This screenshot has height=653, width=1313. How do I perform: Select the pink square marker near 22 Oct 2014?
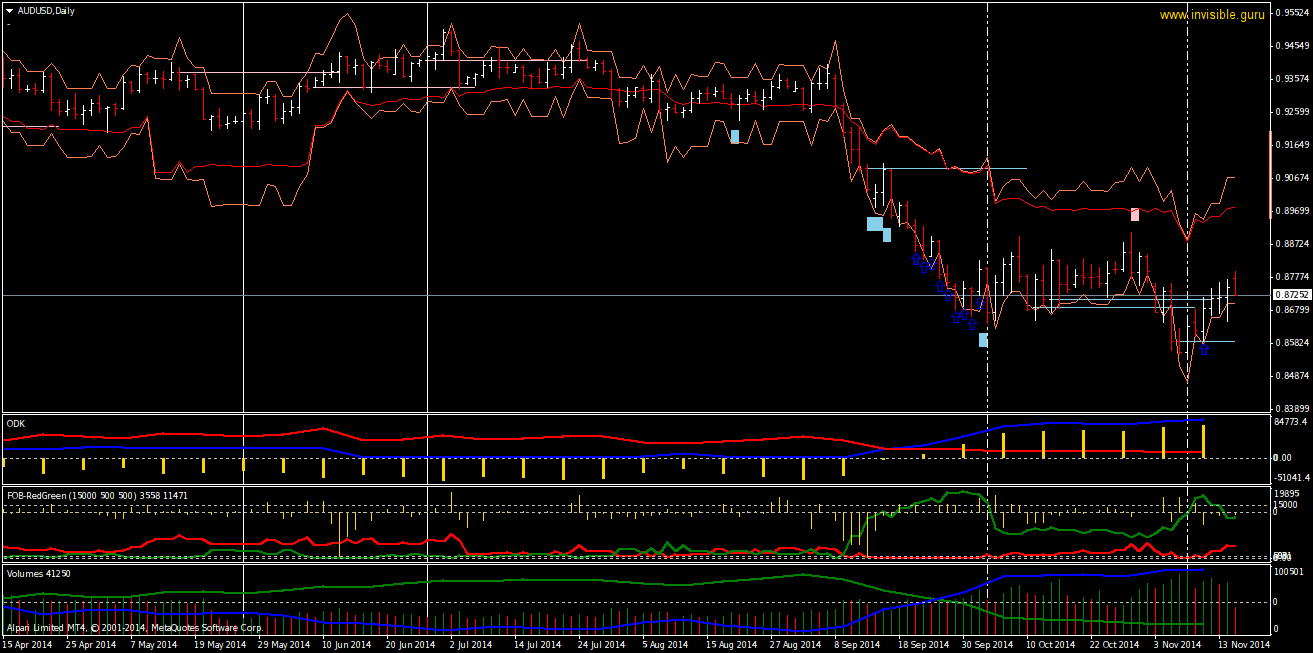(1135, 214)
